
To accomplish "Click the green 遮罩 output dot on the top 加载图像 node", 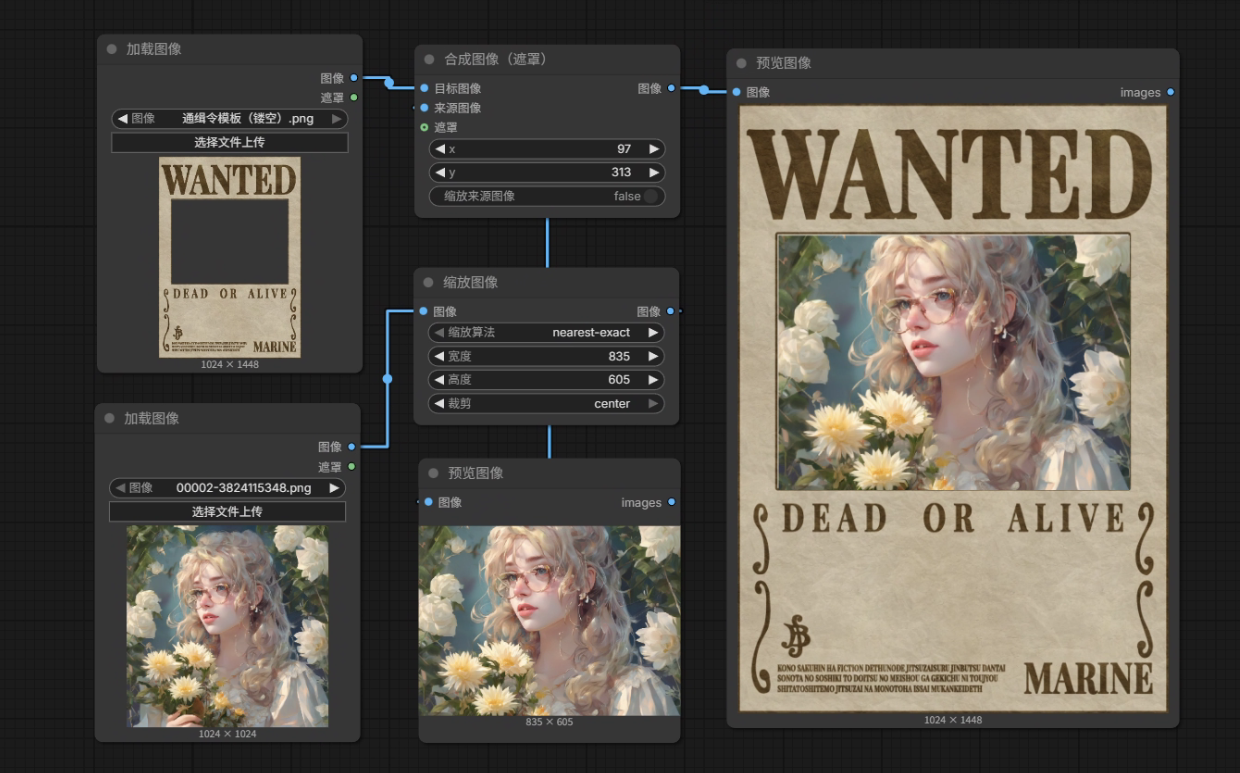I will [x=354, y=97].
